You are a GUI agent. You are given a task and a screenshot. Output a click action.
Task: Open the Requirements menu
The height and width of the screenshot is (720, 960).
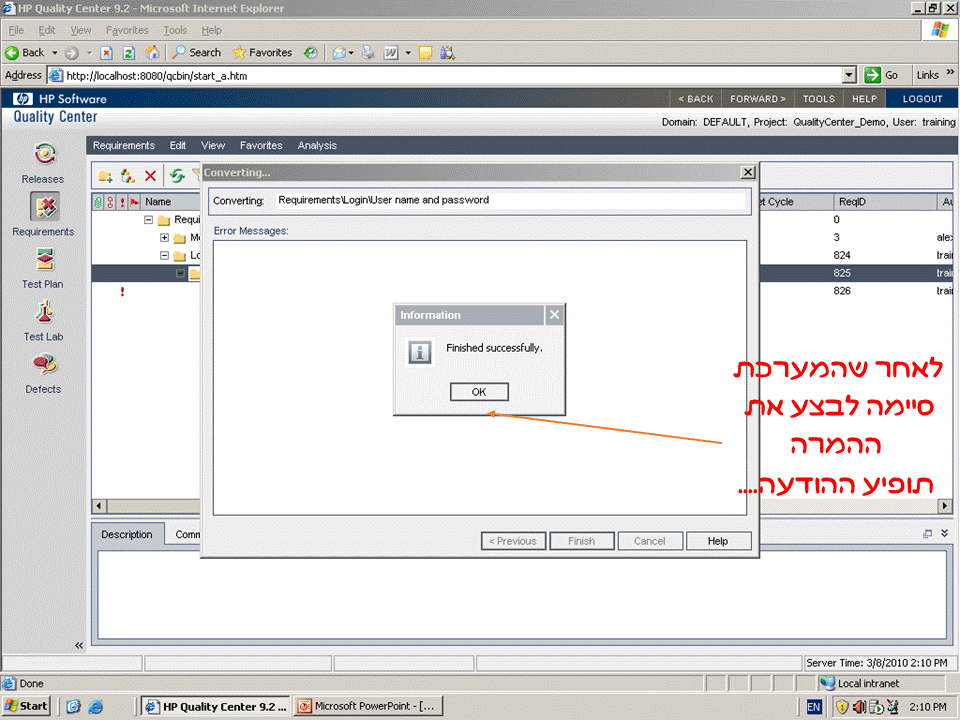pyautogui.click(x=124, y=145)
